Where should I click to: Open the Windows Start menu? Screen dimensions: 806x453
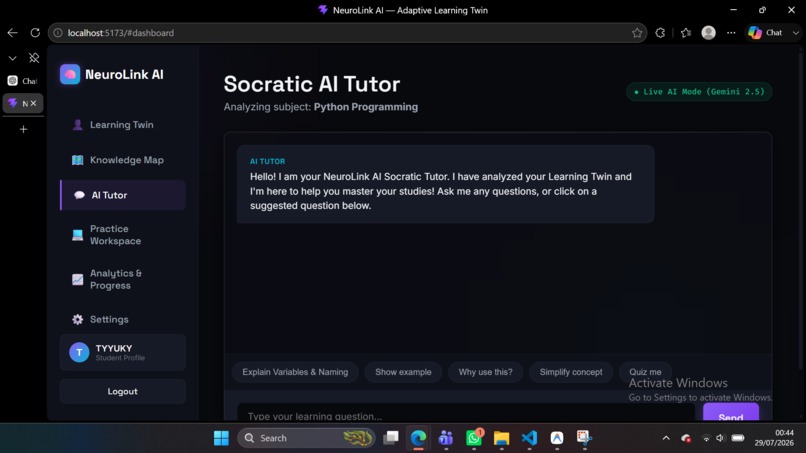tap(222, 438)
